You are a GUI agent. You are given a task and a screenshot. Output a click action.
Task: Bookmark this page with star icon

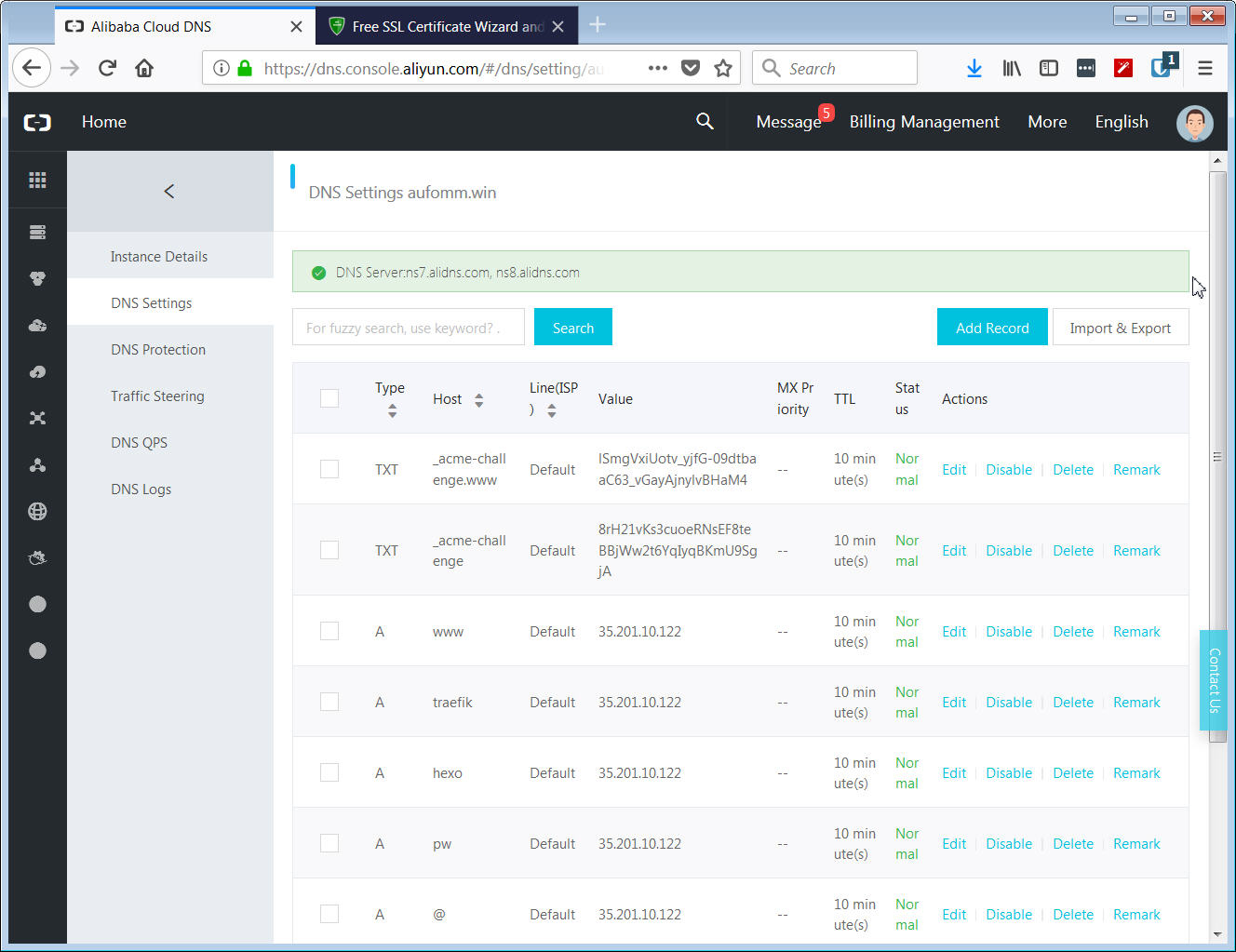coord(722,68)
